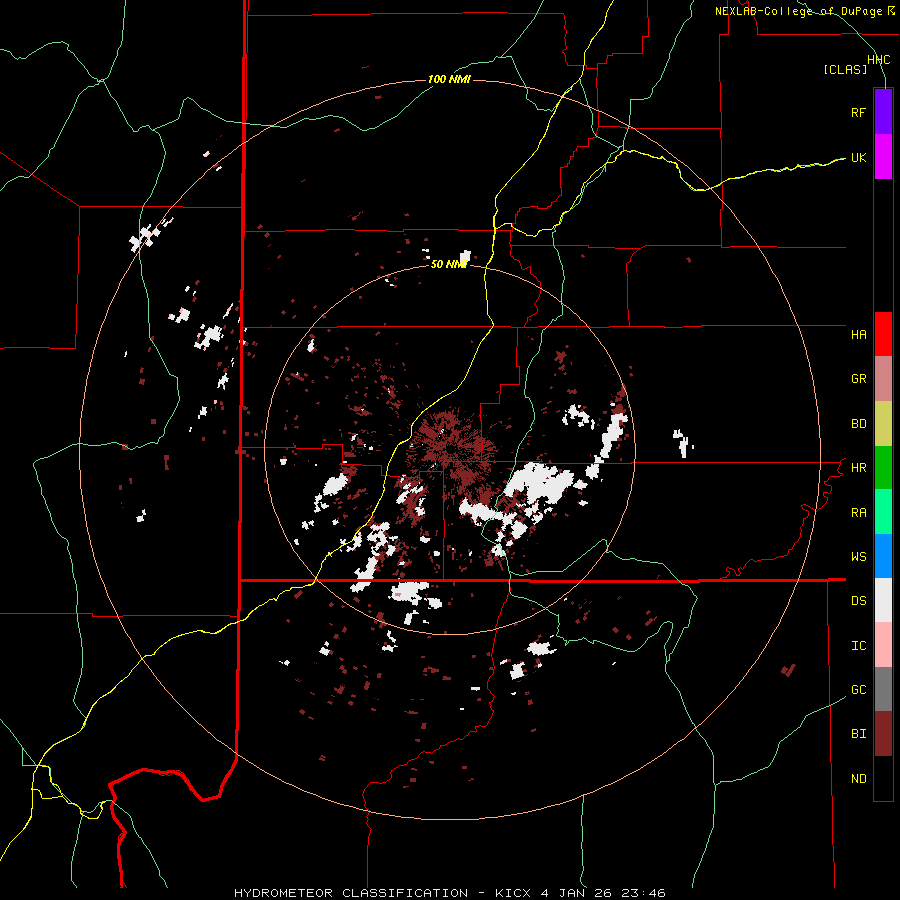The width and height of the screenshot is (900, 900).
Task: Click the 100 NMI range ring label
Action: [x=449, y=79]
